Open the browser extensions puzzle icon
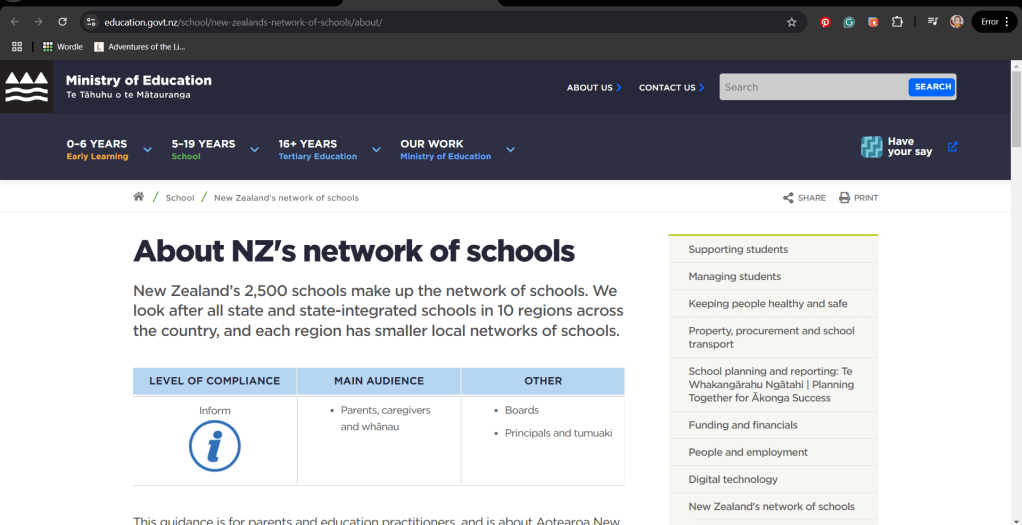Screen dimensions: 1022x525 [x=897, y=22]
